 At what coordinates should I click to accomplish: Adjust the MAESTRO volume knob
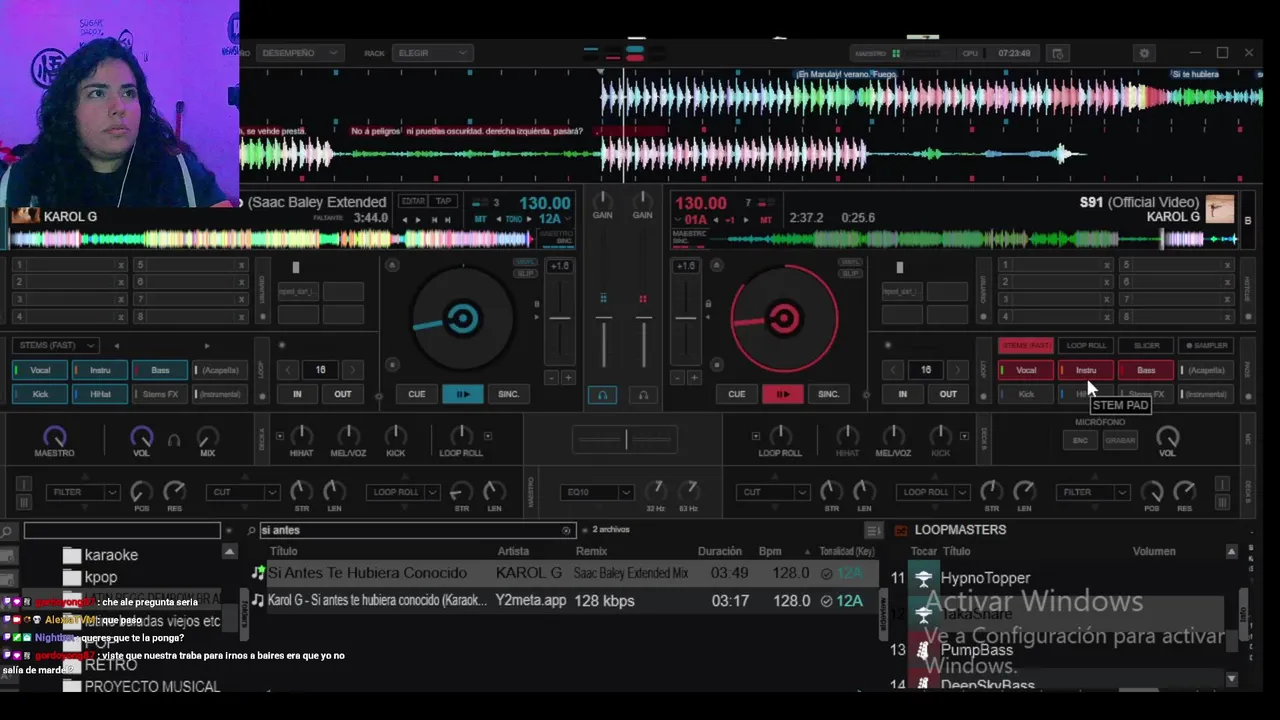[x=54, y=437]
